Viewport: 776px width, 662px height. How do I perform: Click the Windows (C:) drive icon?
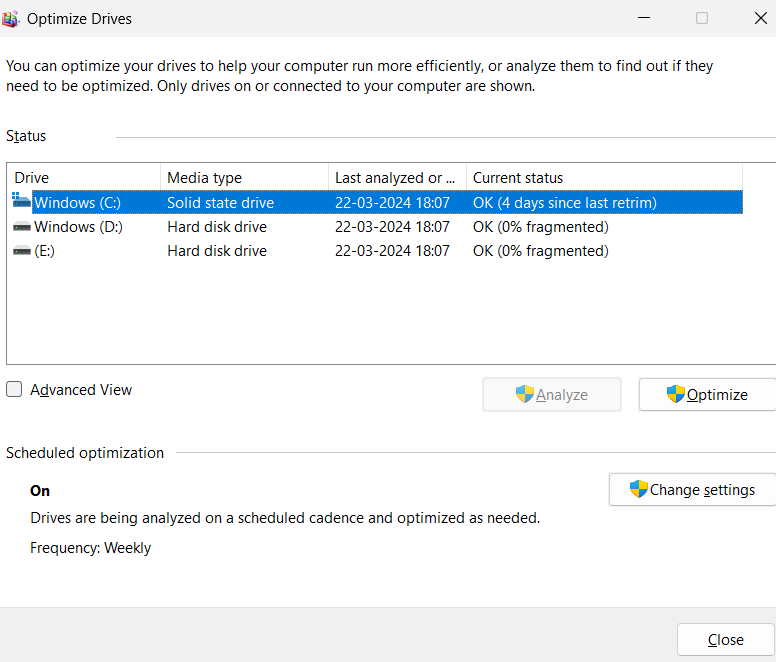[x=21, y=202]
